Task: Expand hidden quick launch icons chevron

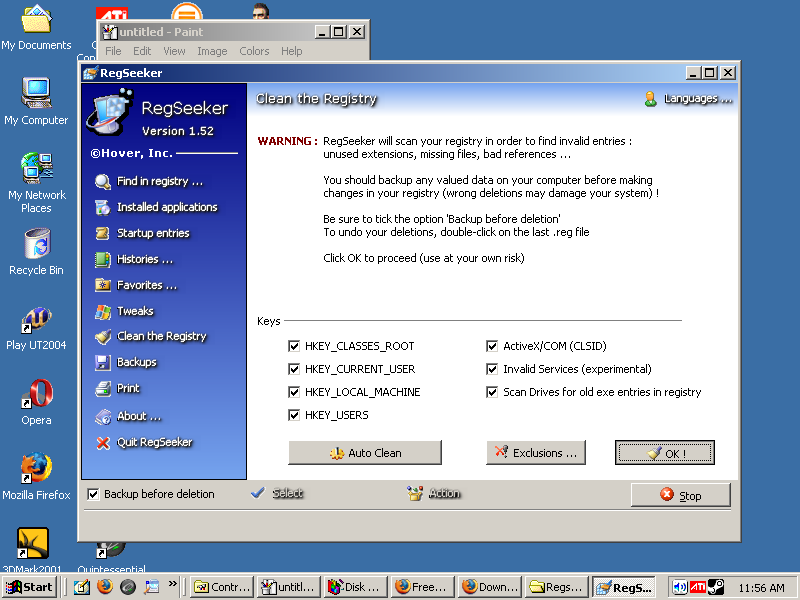Action: coord(173,584)
